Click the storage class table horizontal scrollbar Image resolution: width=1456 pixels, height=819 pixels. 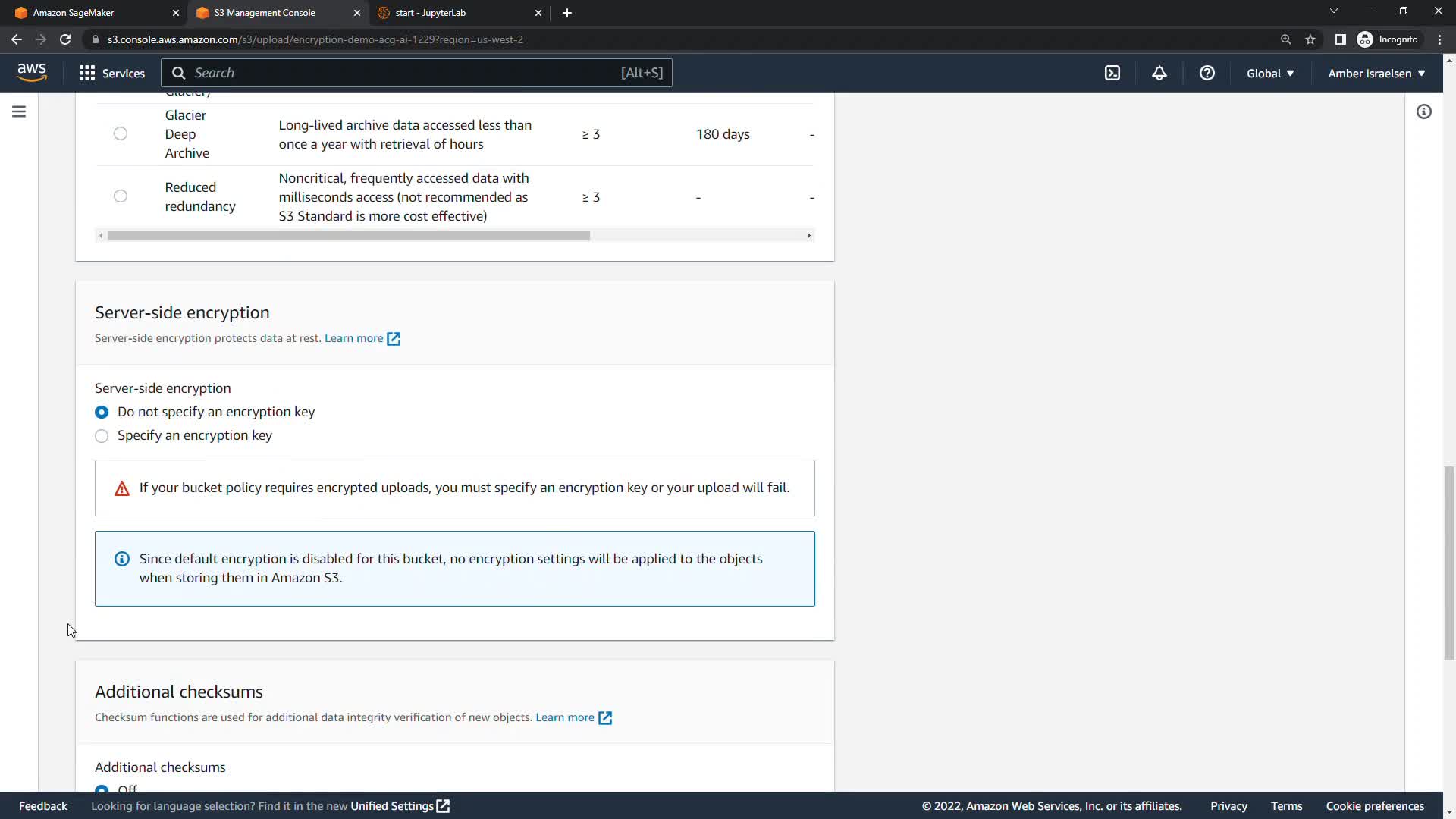349,235
